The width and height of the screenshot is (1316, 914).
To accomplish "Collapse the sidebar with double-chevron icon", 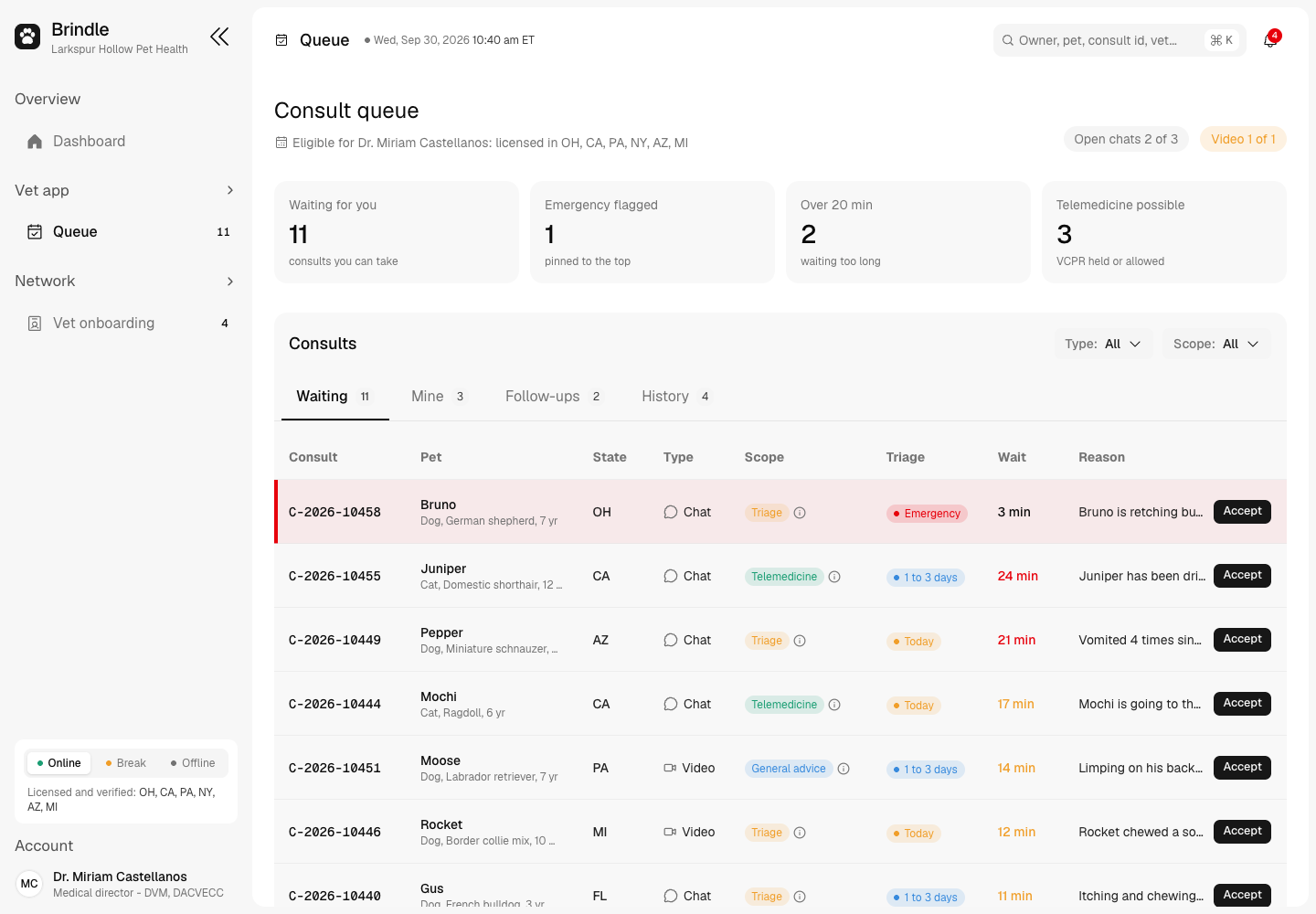I will pyautogui.click(x=219, y=37).
